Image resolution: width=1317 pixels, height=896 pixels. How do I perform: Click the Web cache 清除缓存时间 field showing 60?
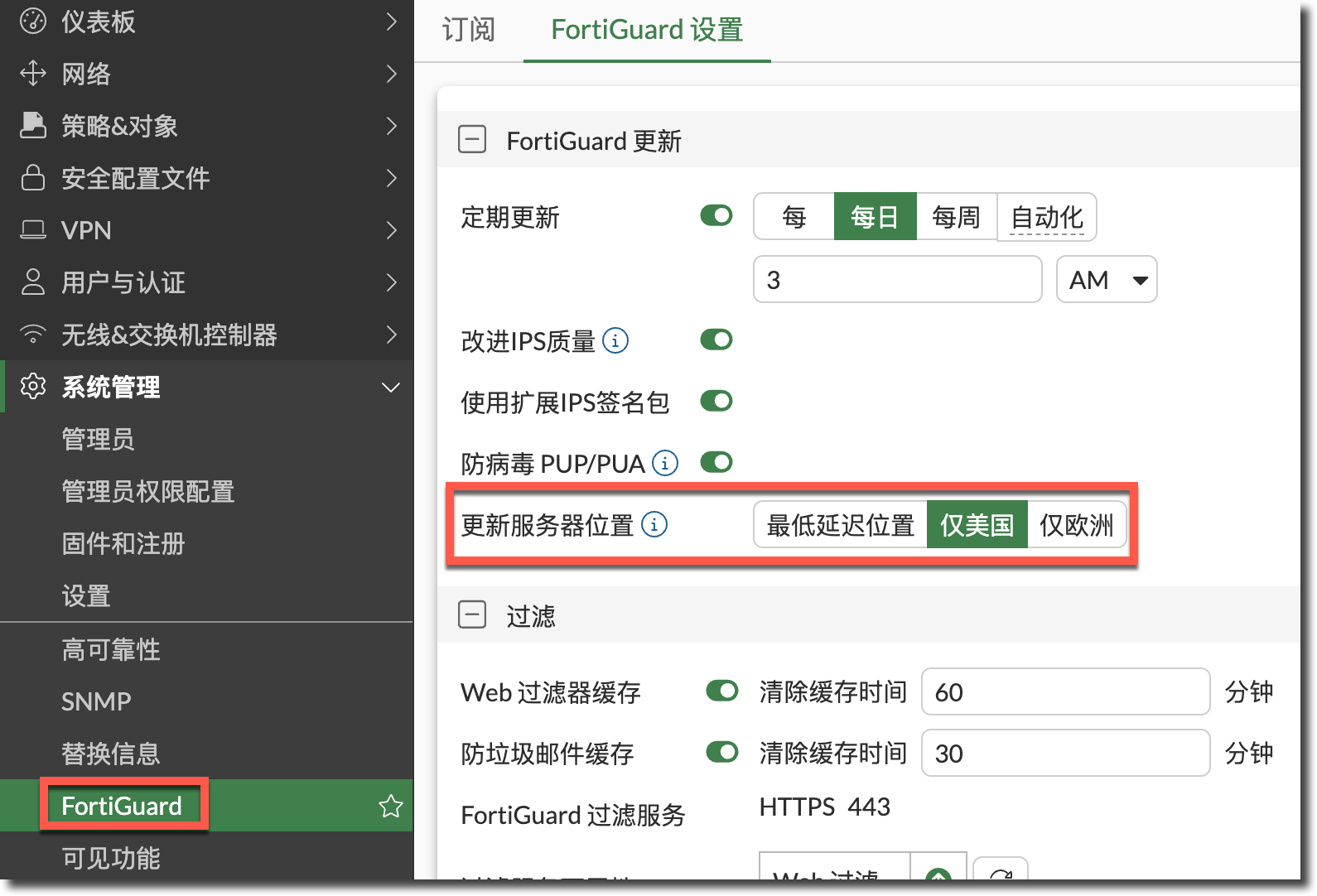(1065, 691)
